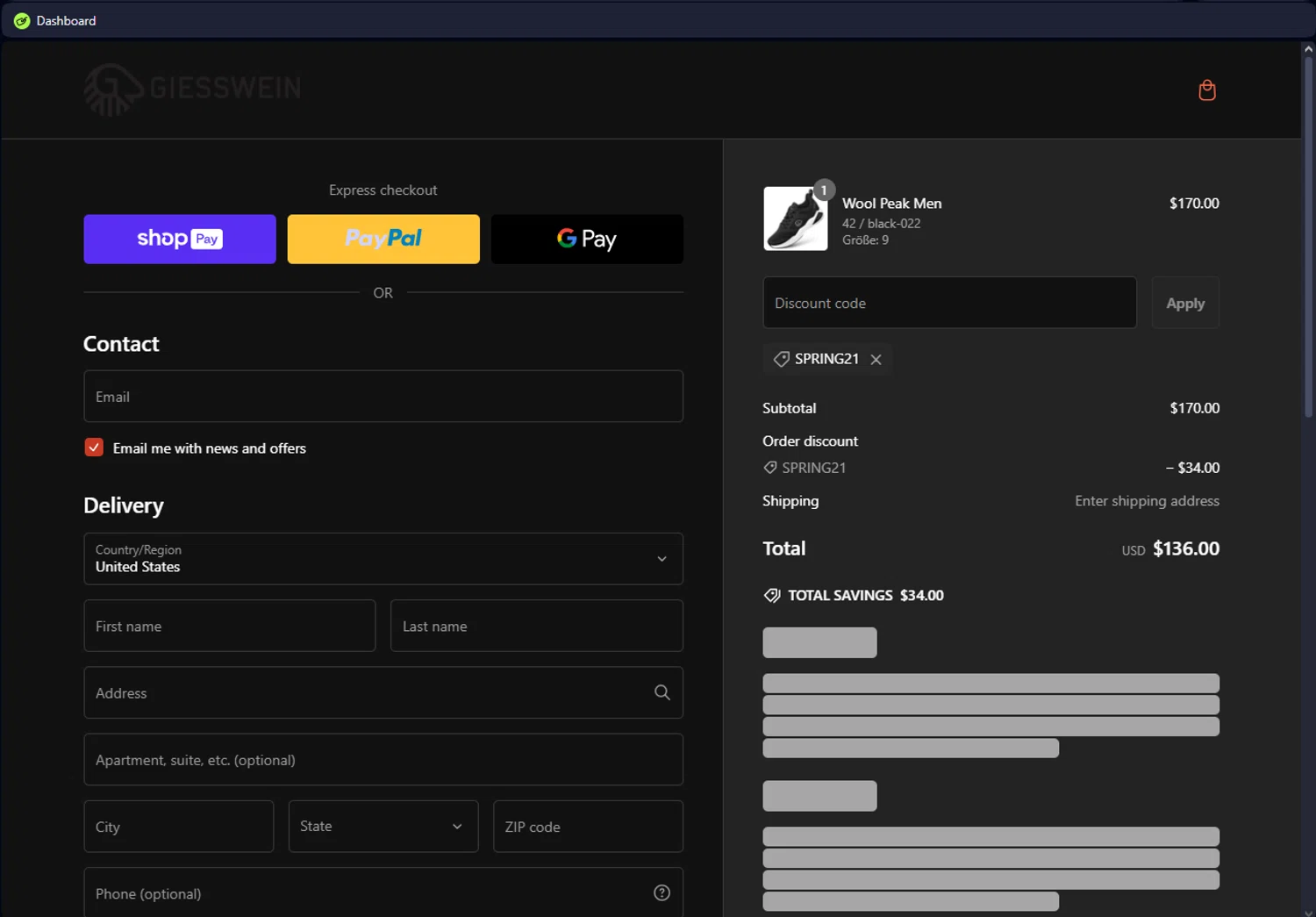This screenshot has width=1316, height=917.
Task: Click the Dashboard tab favicon
Action: (22, 20)
